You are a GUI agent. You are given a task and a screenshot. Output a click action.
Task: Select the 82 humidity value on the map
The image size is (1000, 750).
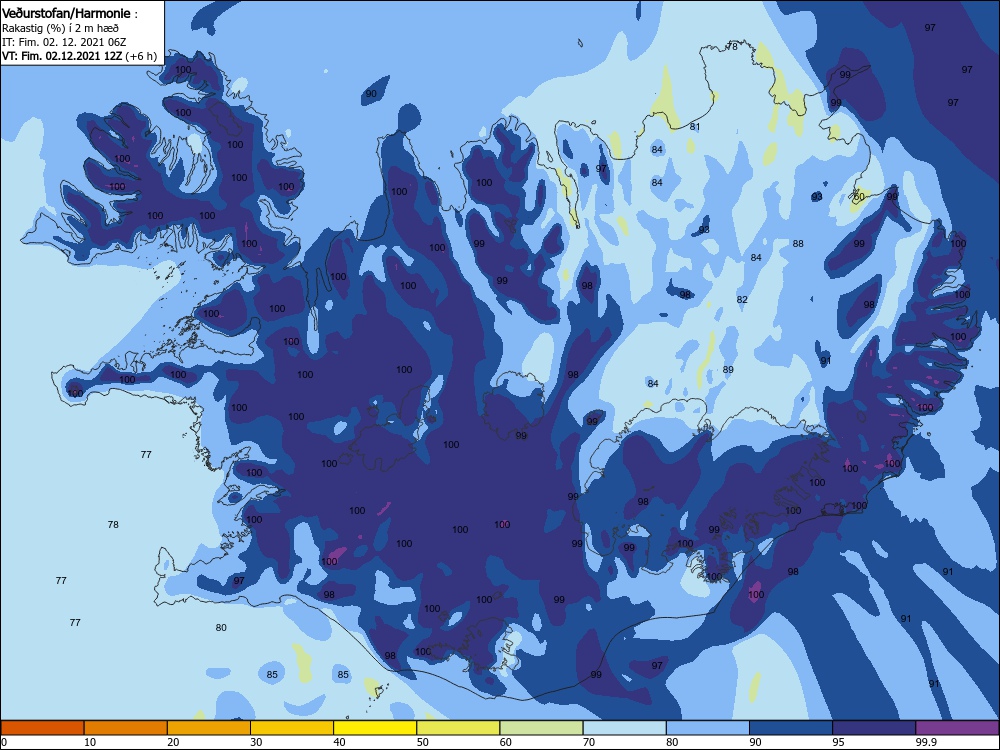742,300
